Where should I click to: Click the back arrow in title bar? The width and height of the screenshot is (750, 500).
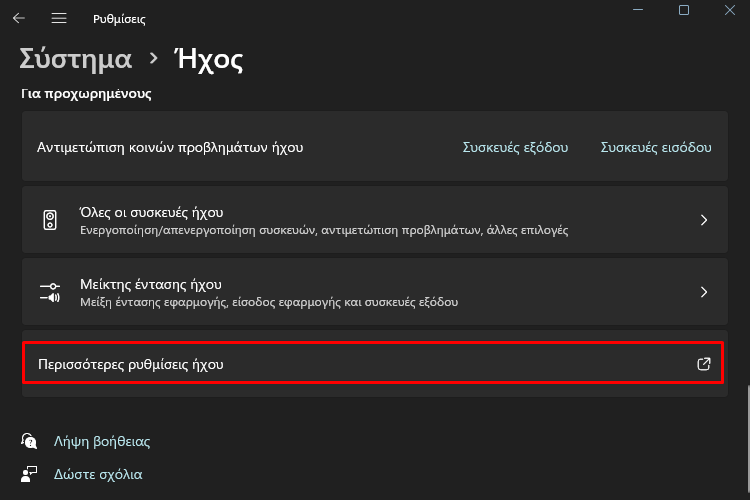[x=19, y=19]
